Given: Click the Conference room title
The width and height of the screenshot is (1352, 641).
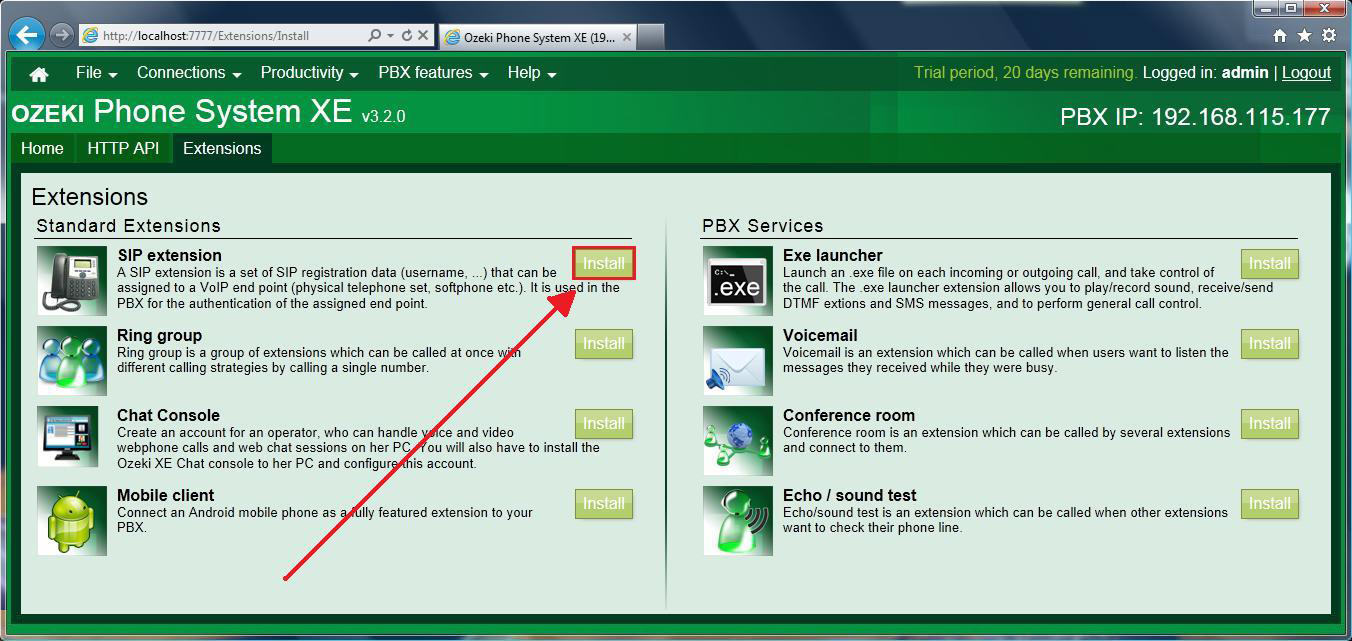Looking at the screenshot, I should pyautogui.click(x=849, y=415).
